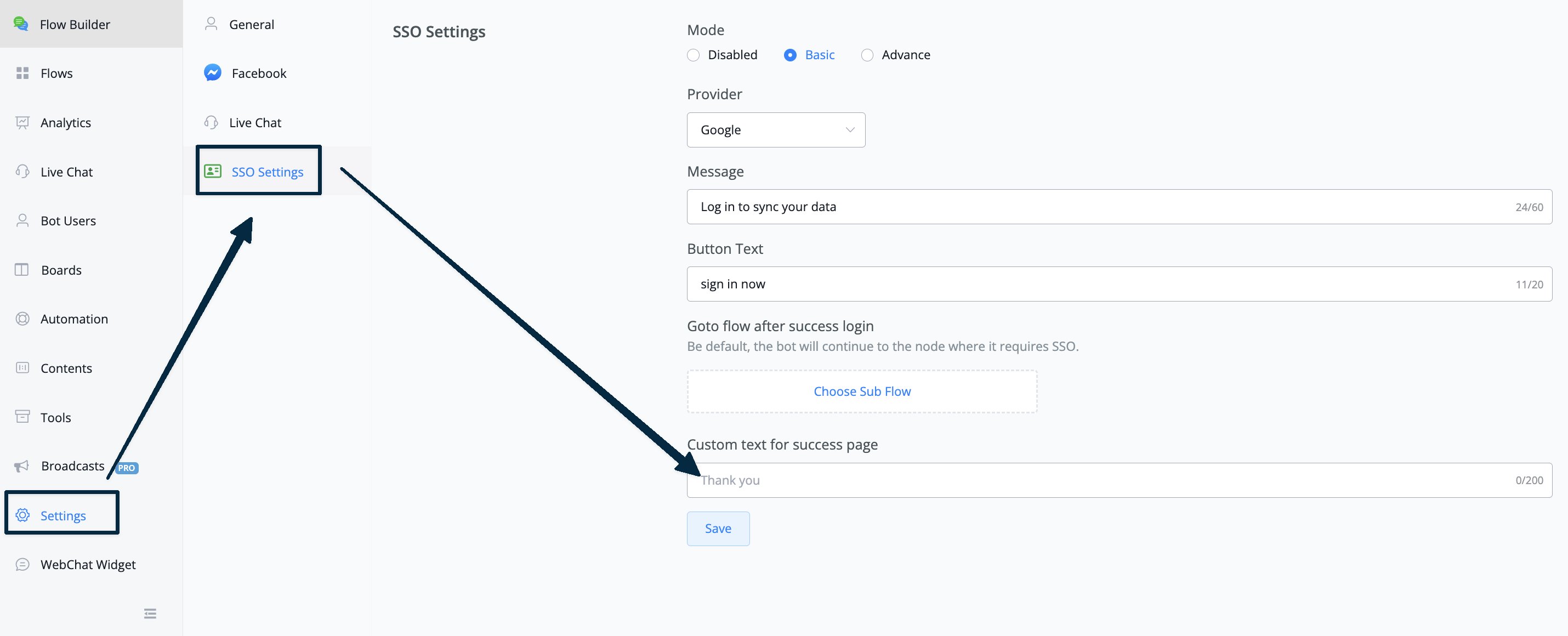Select the Basic mode radio button
Viewport: 1568px width, 636px height.
point(790,55)
